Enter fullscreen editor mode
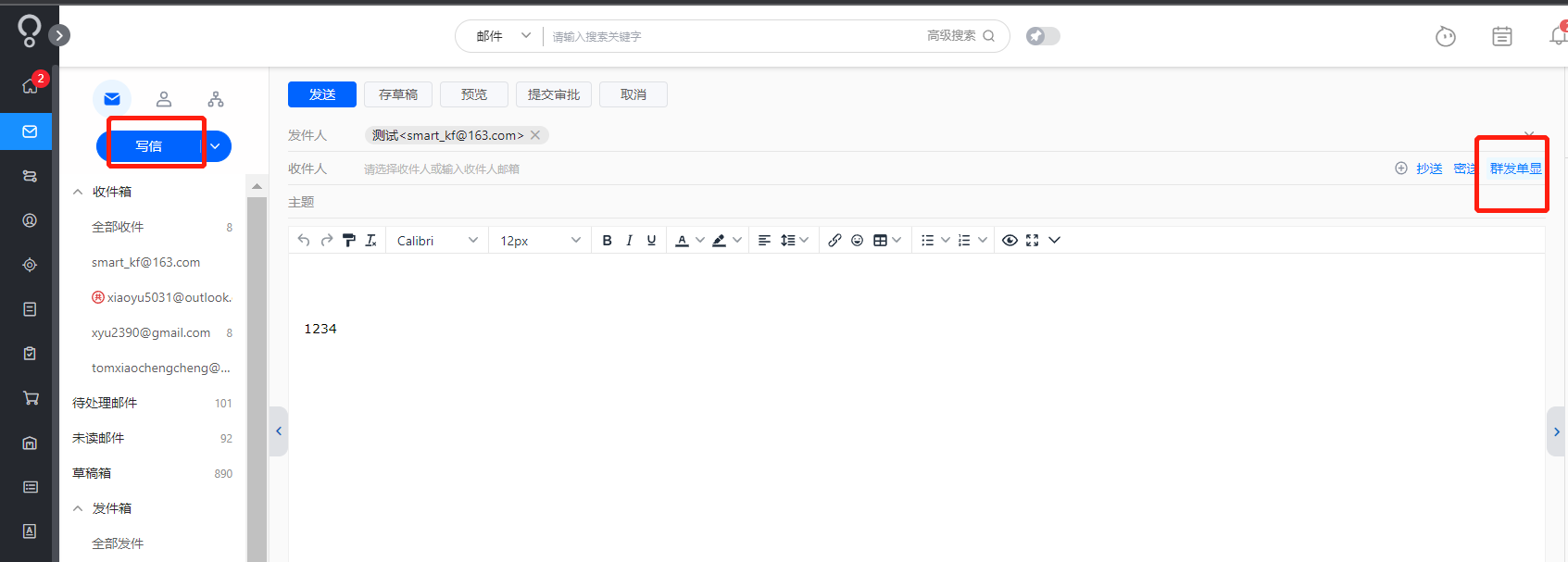Viewport: 1568px width, 562px height. tap(1032, 240)
